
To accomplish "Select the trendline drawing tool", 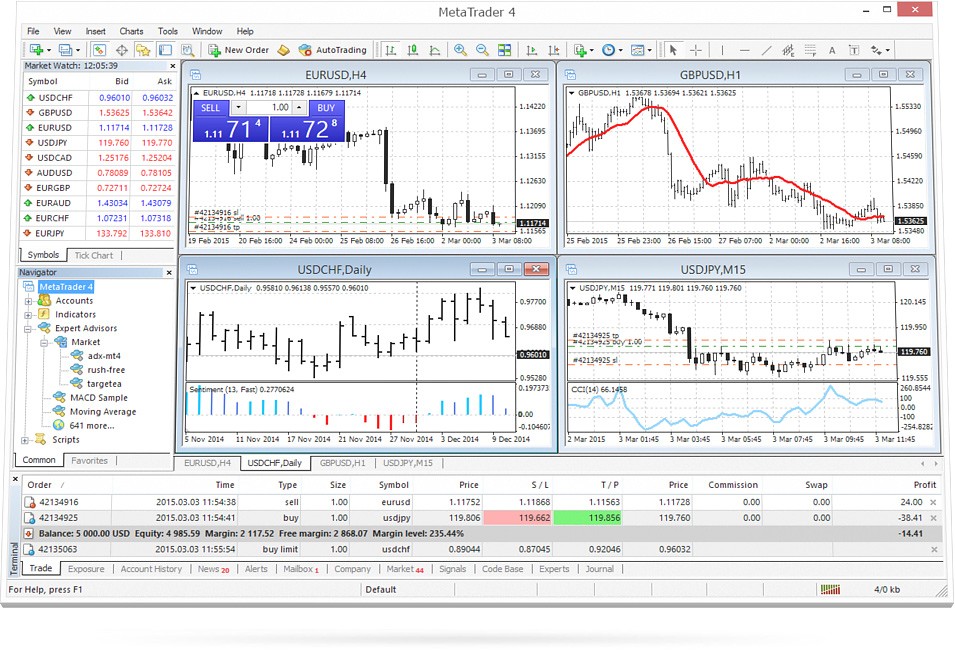I will (767, 49).
